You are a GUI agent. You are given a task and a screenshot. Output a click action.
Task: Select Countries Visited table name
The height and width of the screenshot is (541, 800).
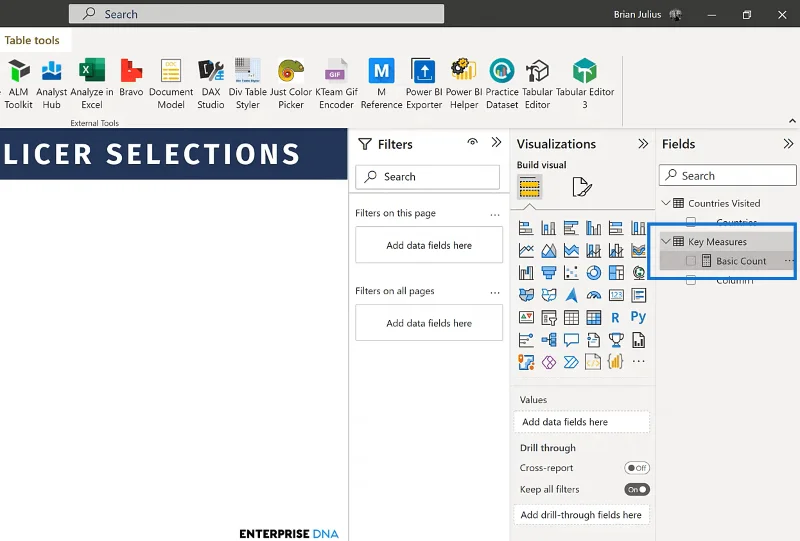724,203
